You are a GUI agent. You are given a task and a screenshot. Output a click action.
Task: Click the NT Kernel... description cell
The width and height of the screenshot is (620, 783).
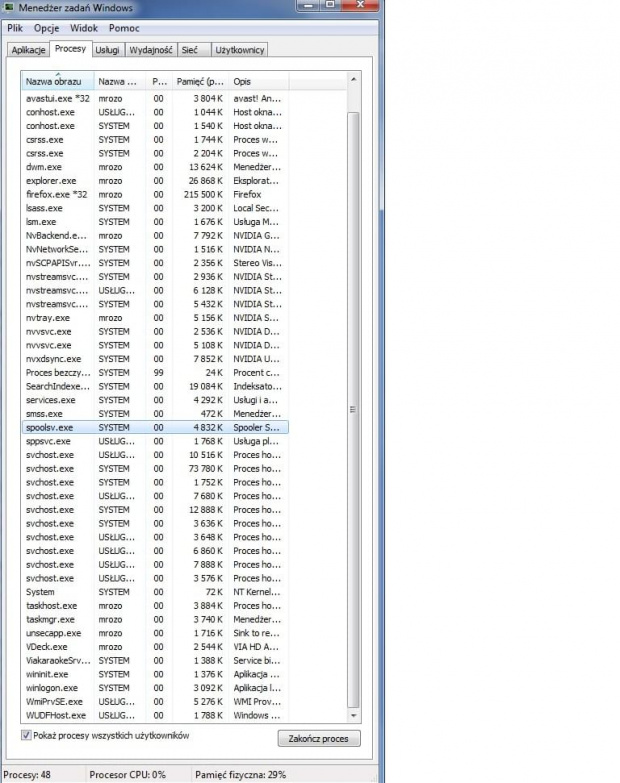click(257, 592)
